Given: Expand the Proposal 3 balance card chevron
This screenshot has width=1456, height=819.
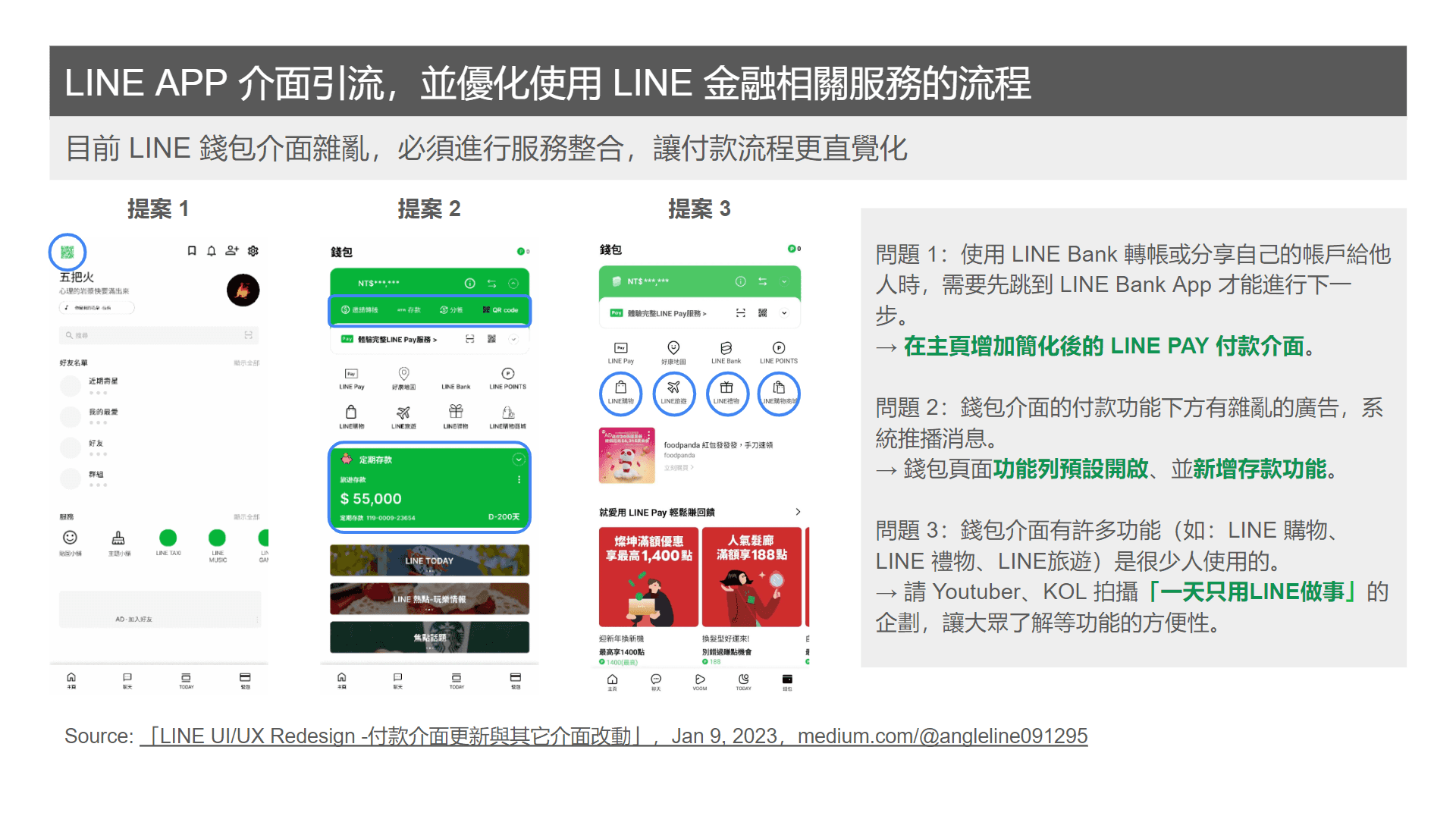Looking at the screenshot, I should pos(784,281).
